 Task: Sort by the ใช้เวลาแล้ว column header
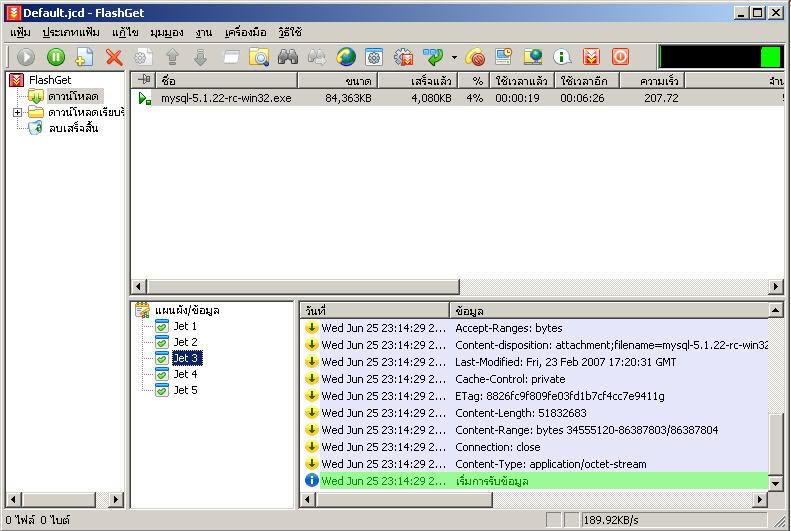coord(522,81)
